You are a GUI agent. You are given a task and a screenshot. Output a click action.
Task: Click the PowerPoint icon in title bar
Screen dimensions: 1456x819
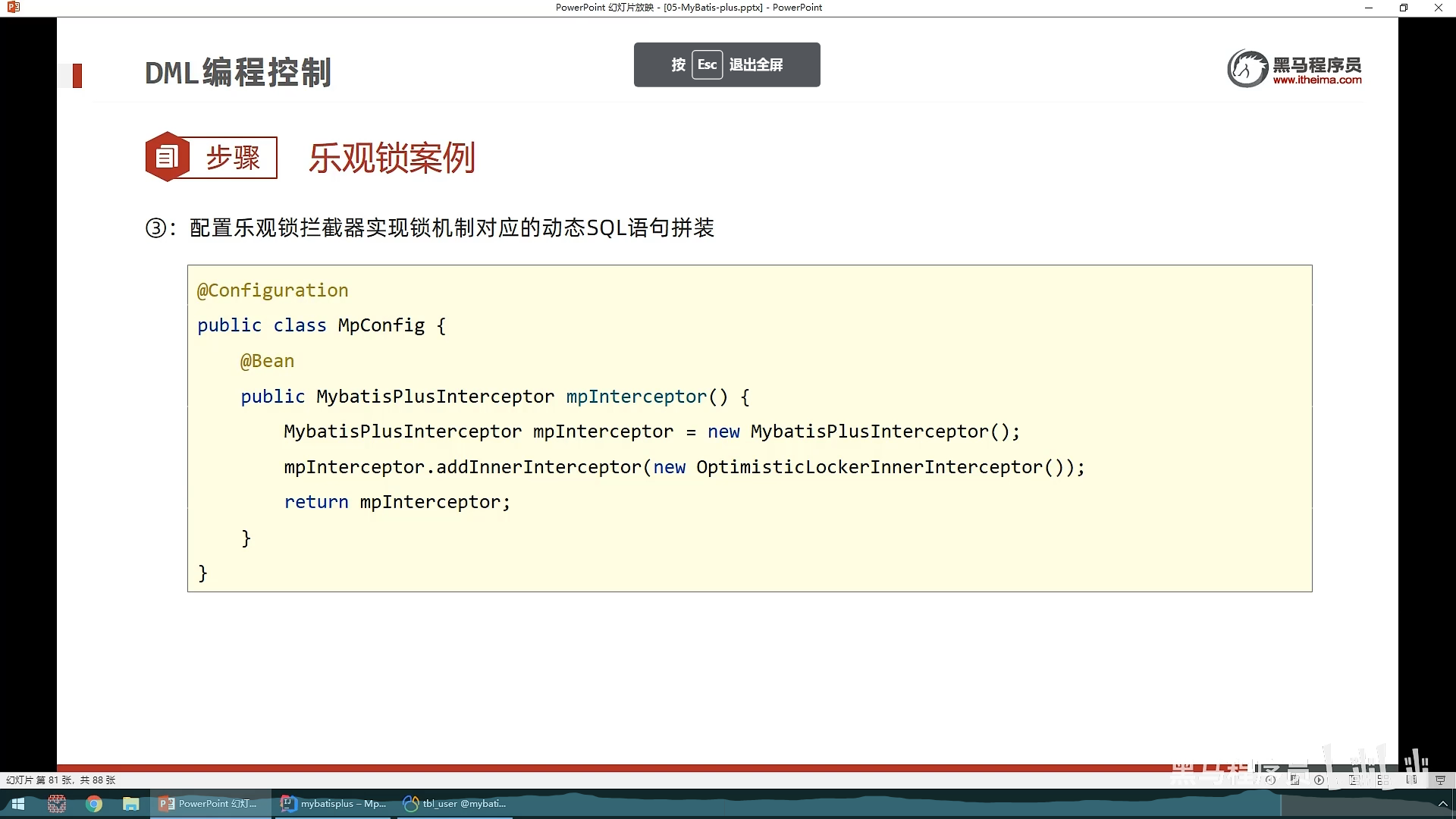point(13,8)
